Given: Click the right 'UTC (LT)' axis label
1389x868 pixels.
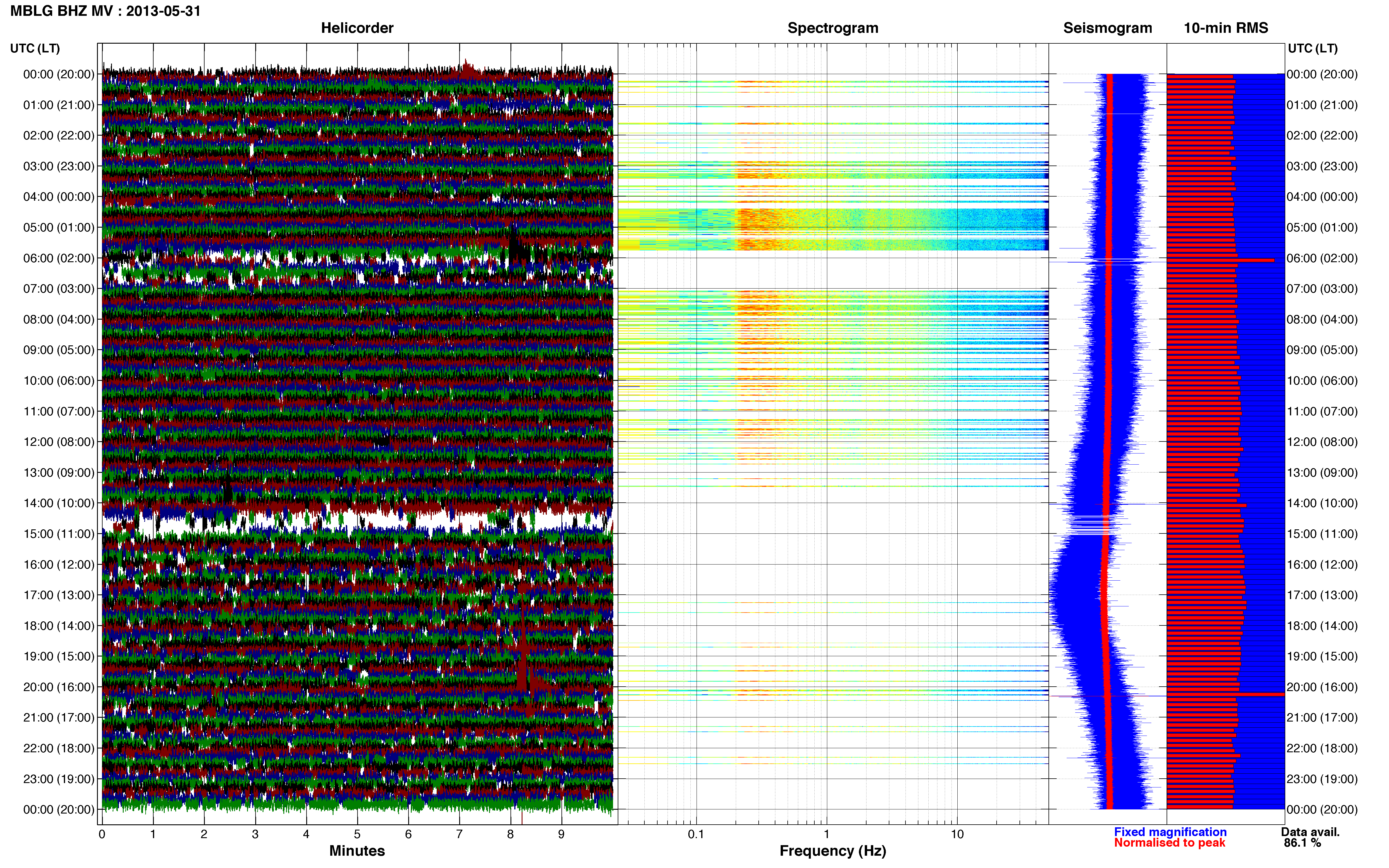Looking at the screenshot, I should 1313,48.
